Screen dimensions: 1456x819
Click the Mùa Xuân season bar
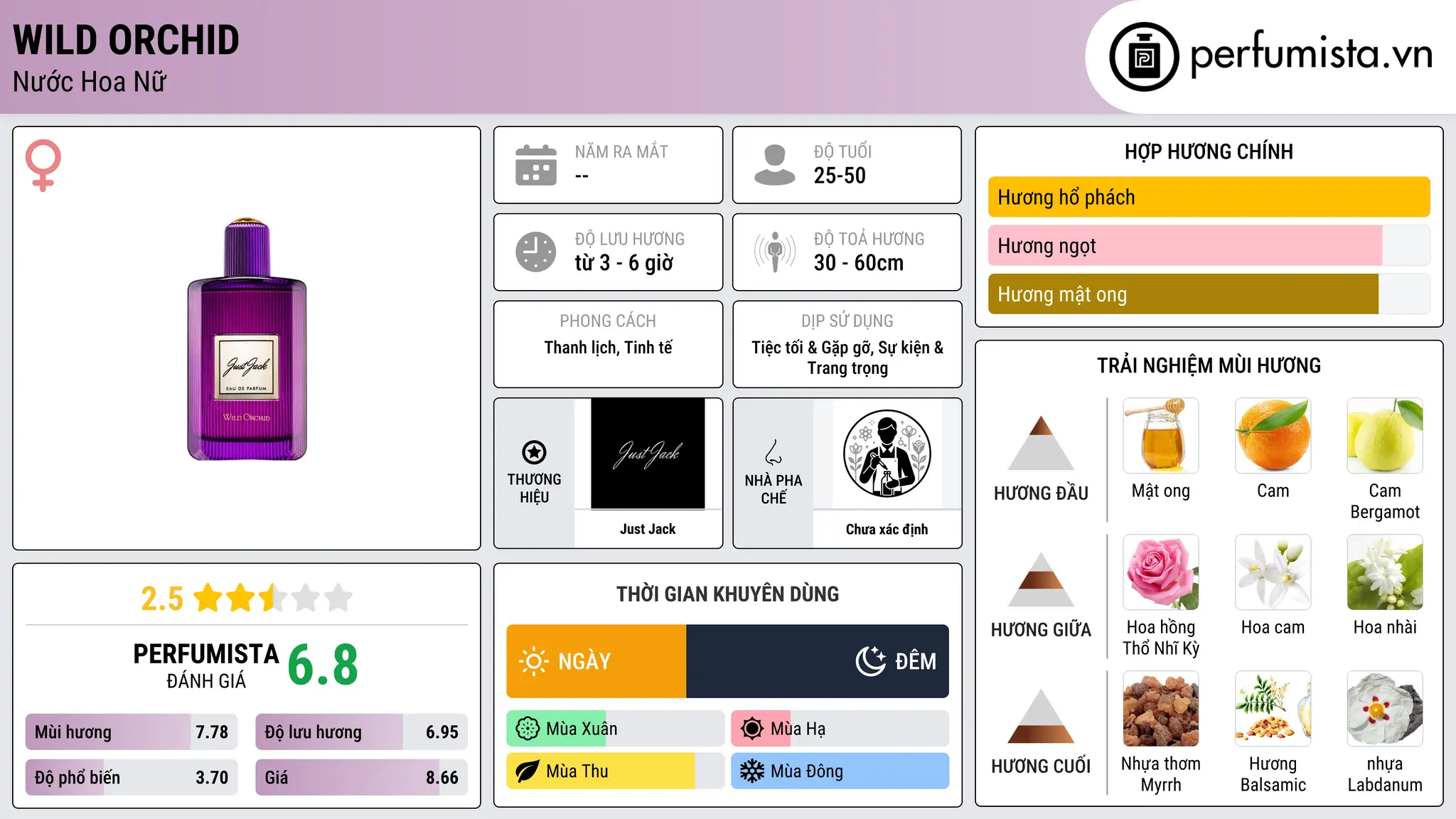[616, 729]
